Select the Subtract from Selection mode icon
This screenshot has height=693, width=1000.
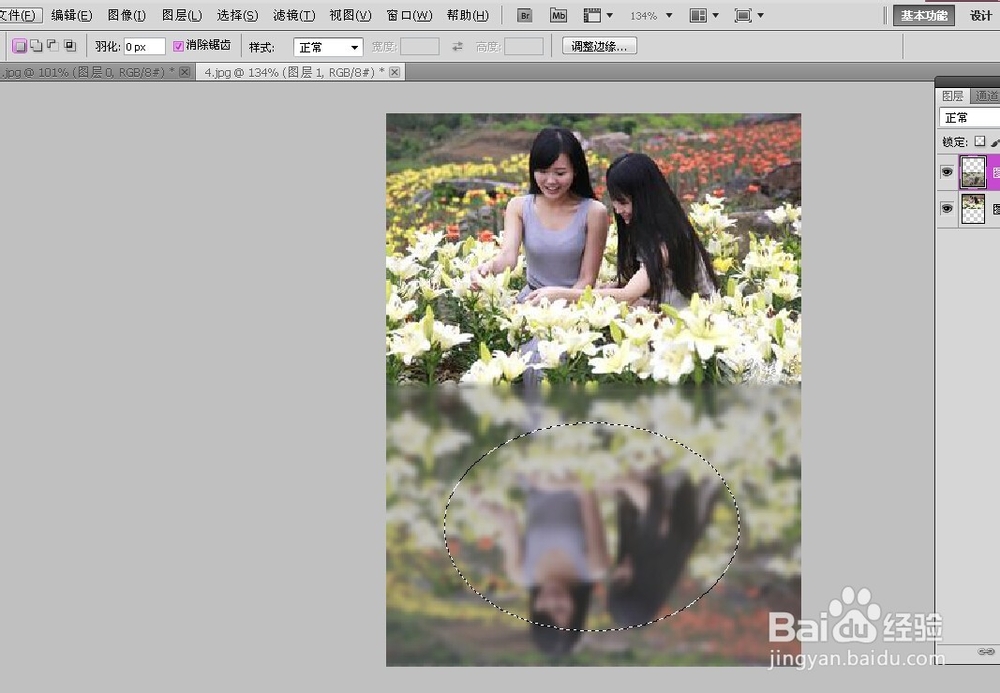pyautogui.click(x=53, y=46)
